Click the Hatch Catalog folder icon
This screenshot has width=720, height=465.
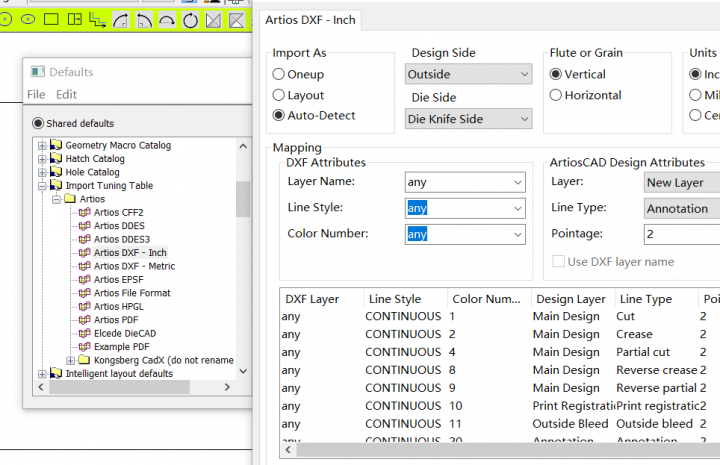(57, 159)
